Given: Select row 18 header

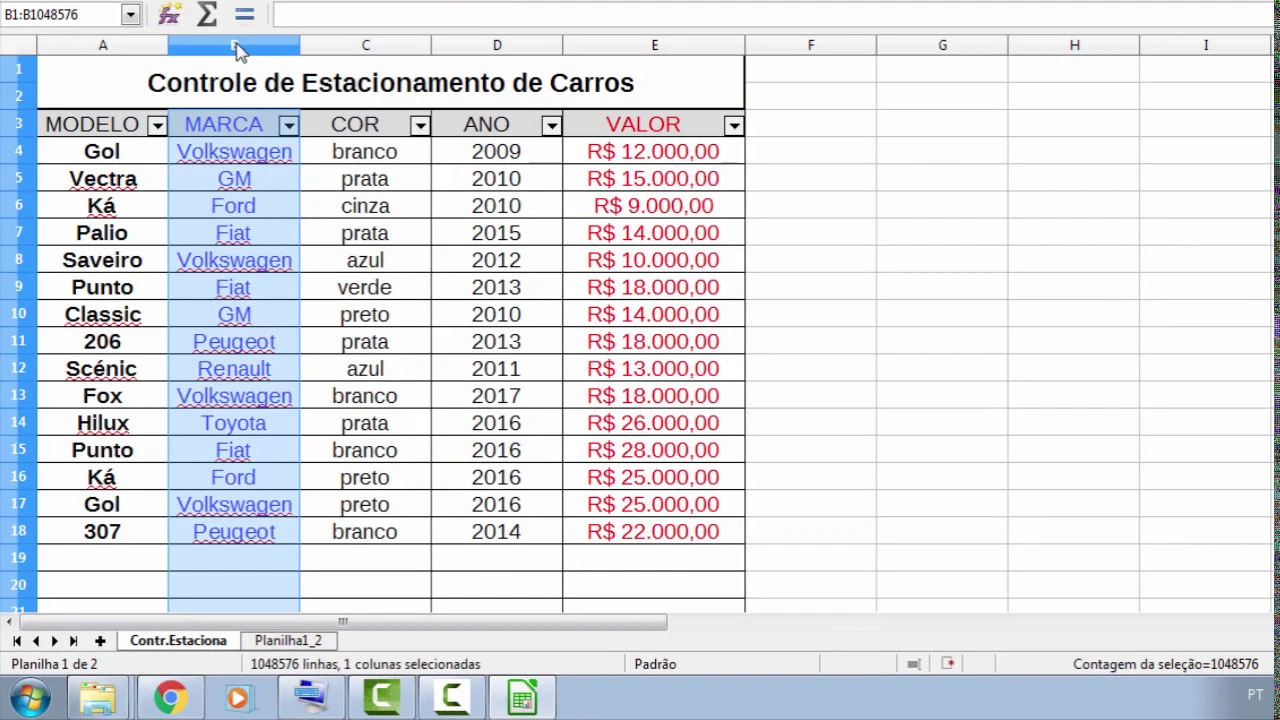Looking at the screenshot, I should pos(18,531).
